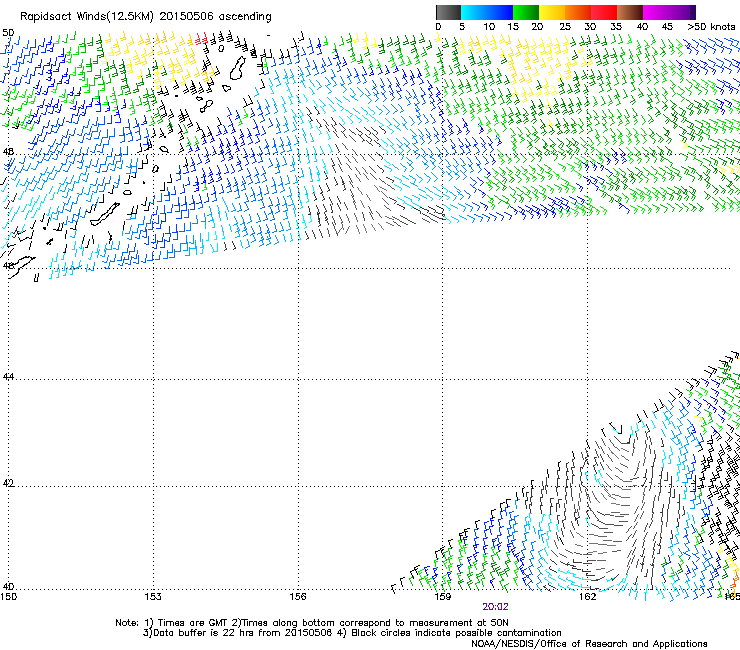Click the legend label "10"
The image size is (740, 650).
[x=489, y=27]
